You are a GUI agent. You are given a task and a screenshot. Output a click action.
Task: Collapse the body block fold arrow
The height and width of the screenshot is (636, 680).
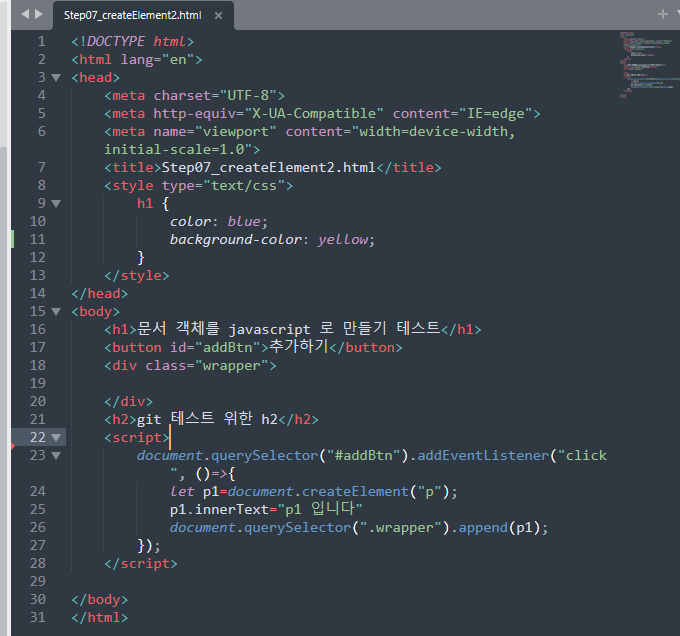tap(56, 311)
